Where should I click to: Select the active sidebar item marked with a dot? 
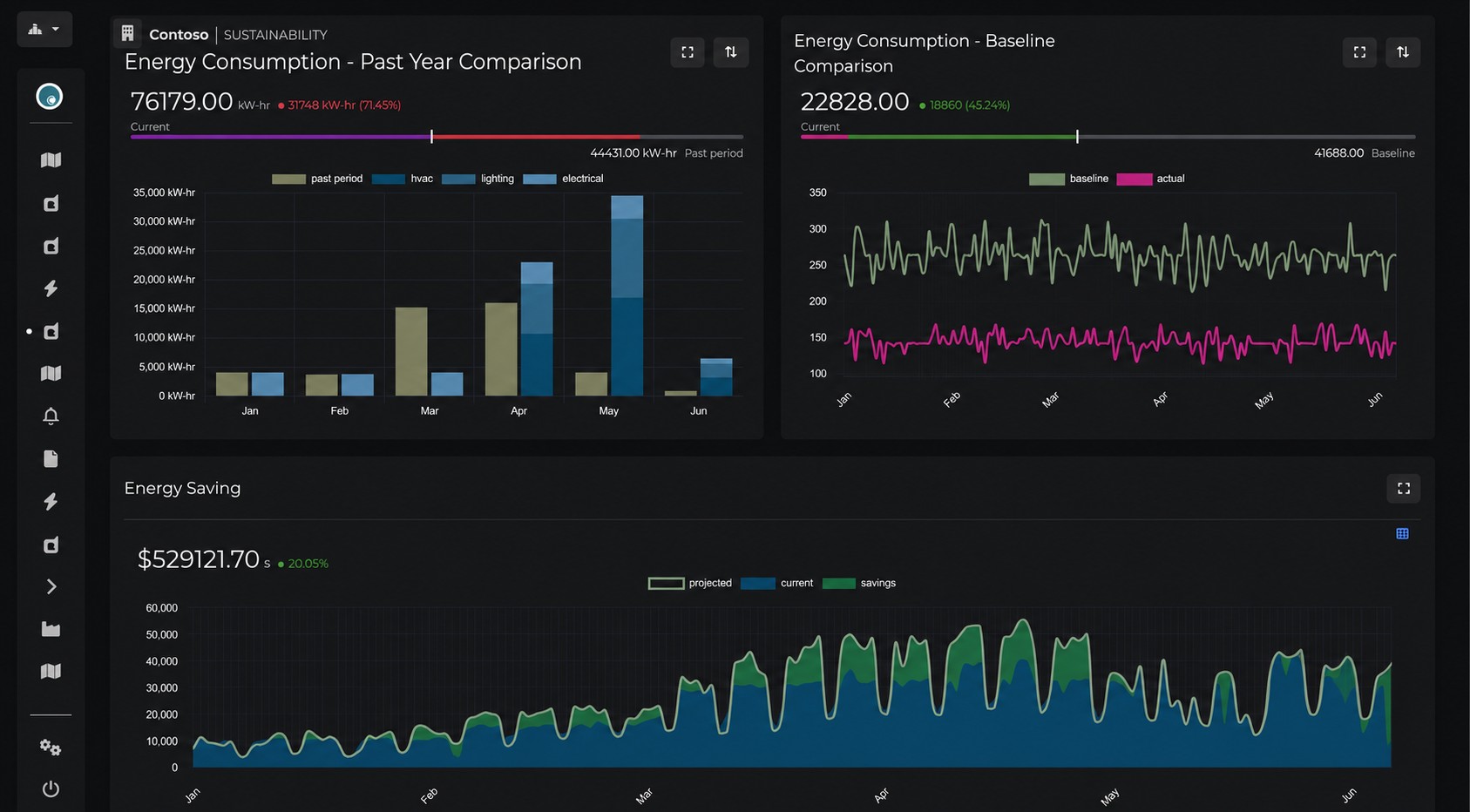51,331
